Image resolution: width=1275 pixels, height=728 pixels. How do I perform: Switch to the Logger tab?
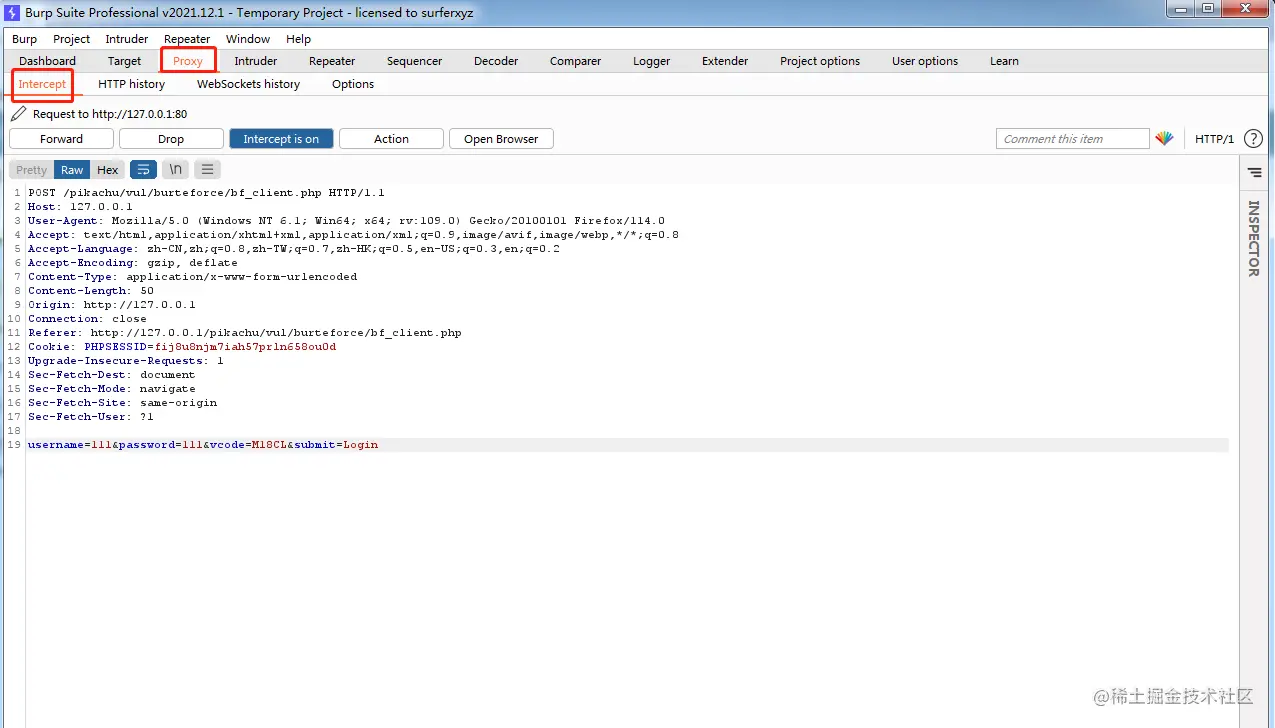click(652, 61)
